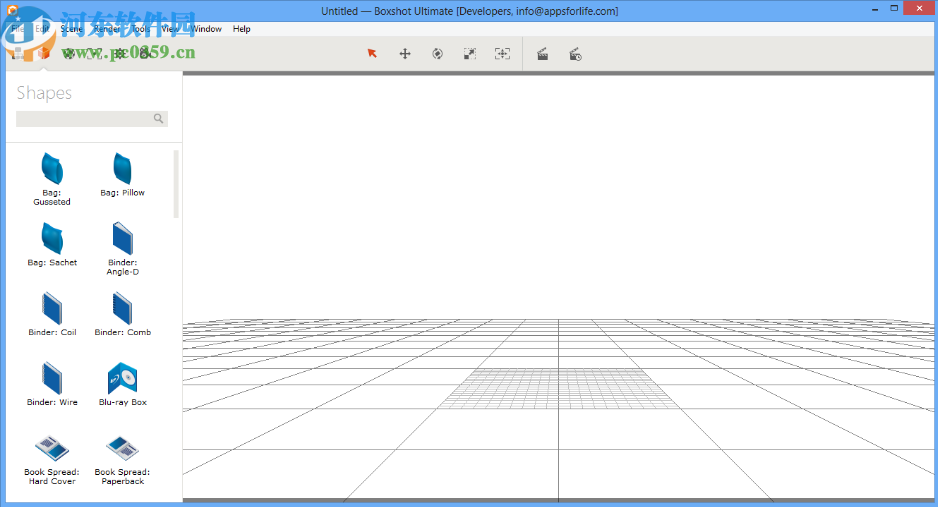Open the Help menu
The image size is (938, 507).
(x=242, y=29)
